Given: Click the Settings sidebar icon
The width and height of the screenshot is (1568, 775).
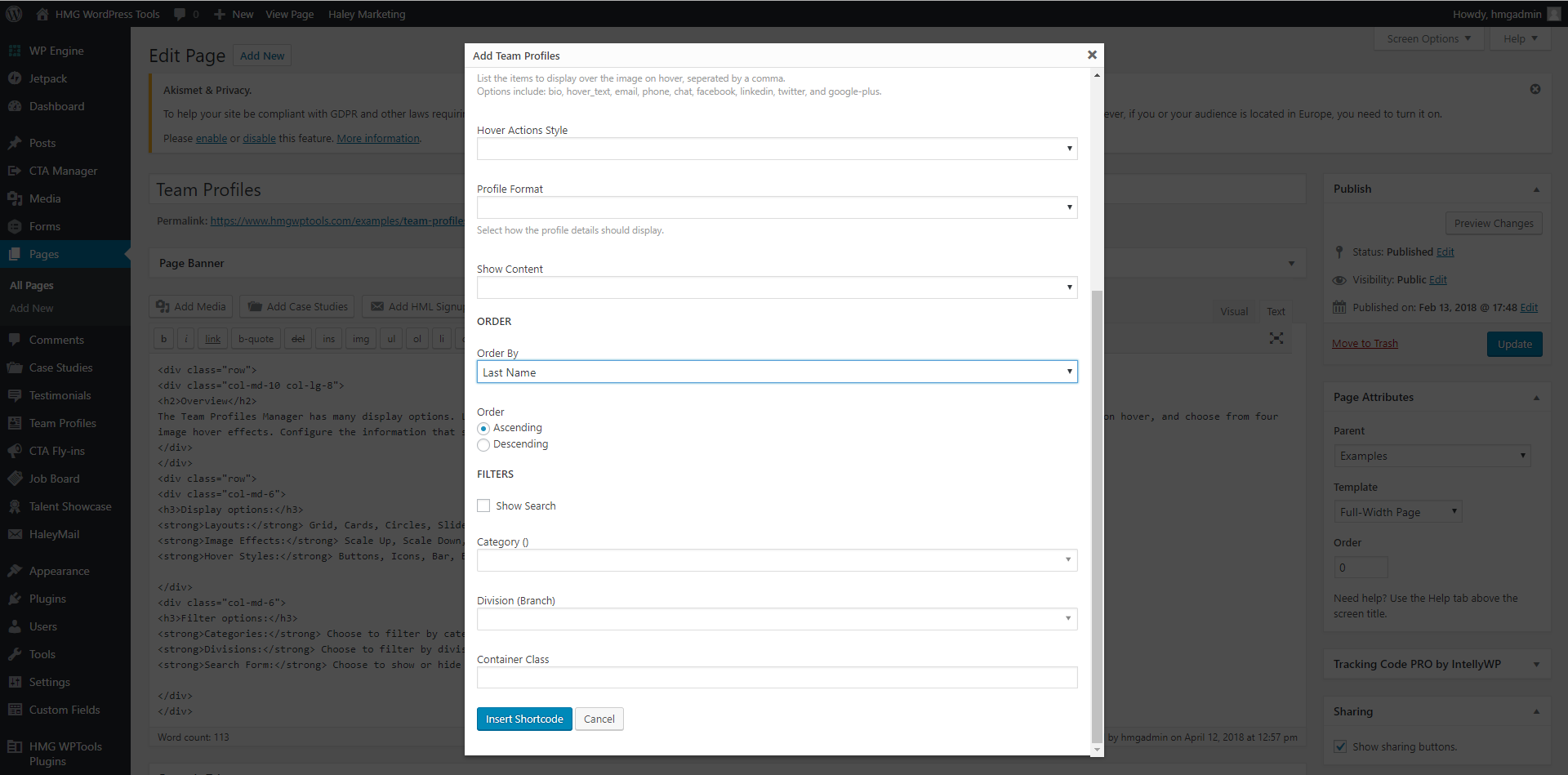Looking at the screenshot, I should pyautogui.click(x=15, y=682).
